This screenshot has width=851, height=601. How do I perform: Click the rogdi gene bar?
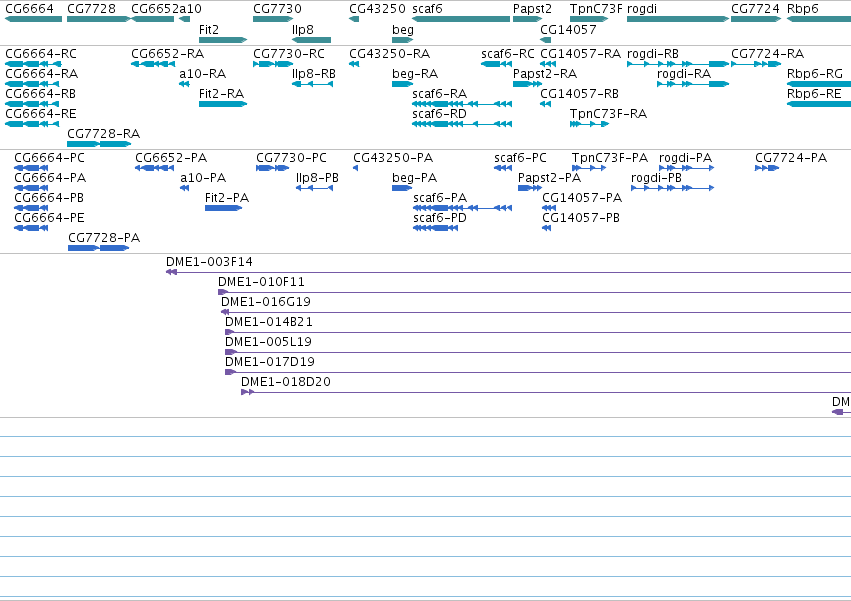(678, 19)
